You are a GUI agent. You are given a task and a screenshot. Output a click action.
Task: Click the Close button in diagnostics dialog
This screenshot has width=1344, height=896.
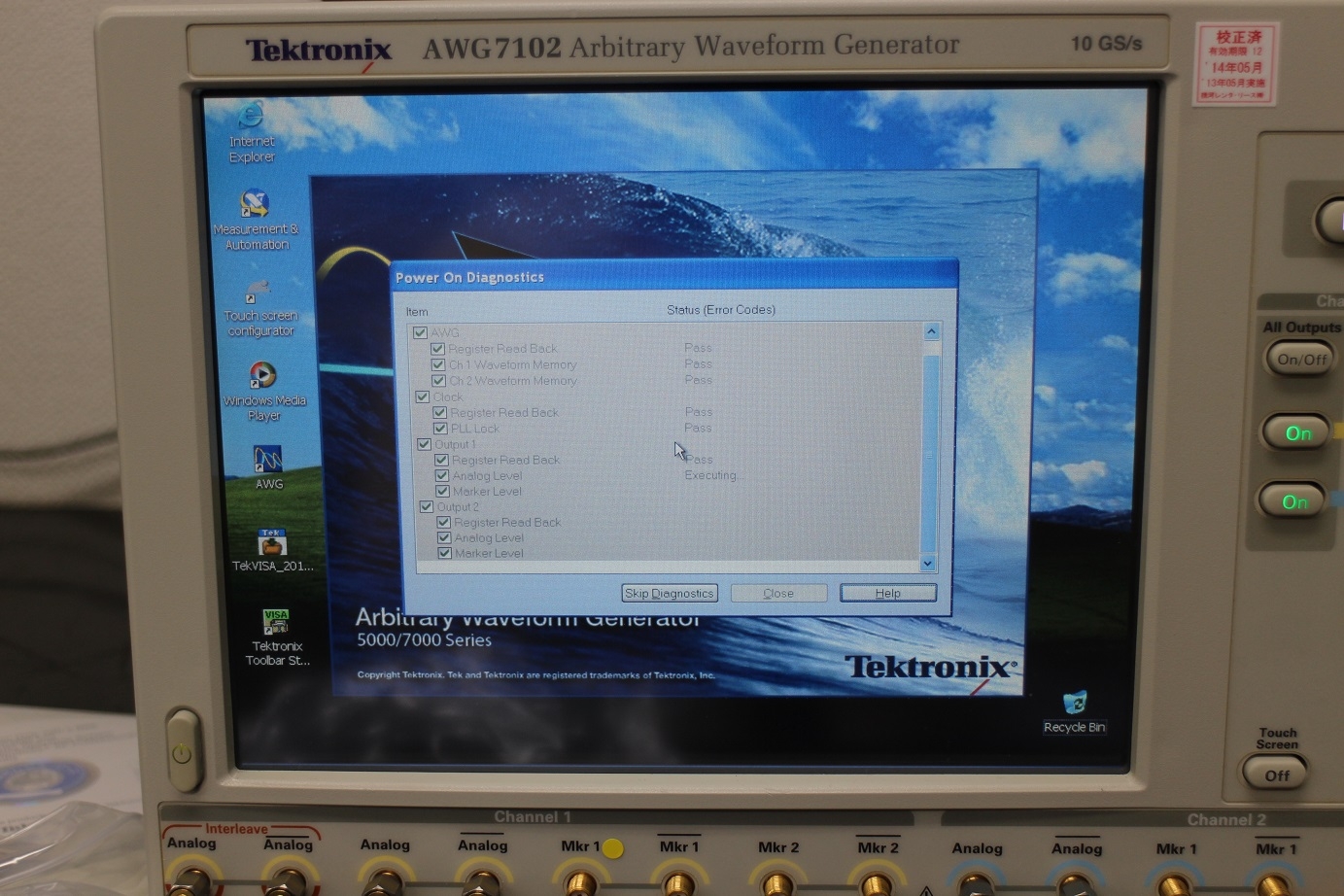(x=778, y=593)
